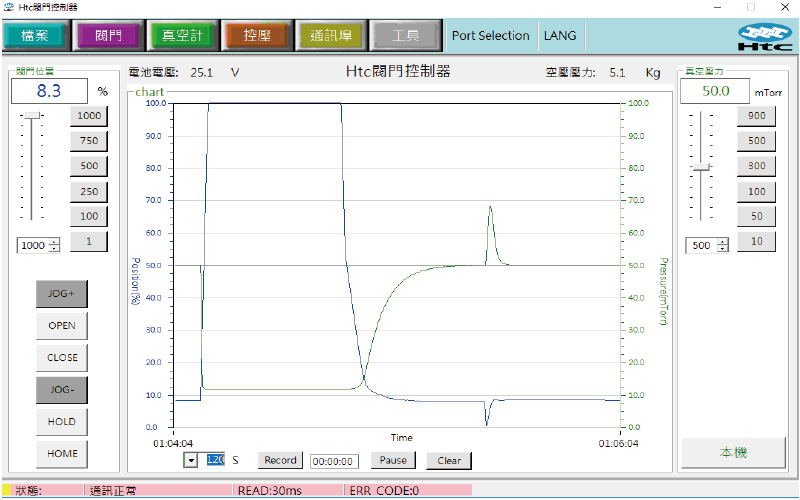800x500 pixels.
Task: Click the 500 pressure range input box
Action: 702,245
